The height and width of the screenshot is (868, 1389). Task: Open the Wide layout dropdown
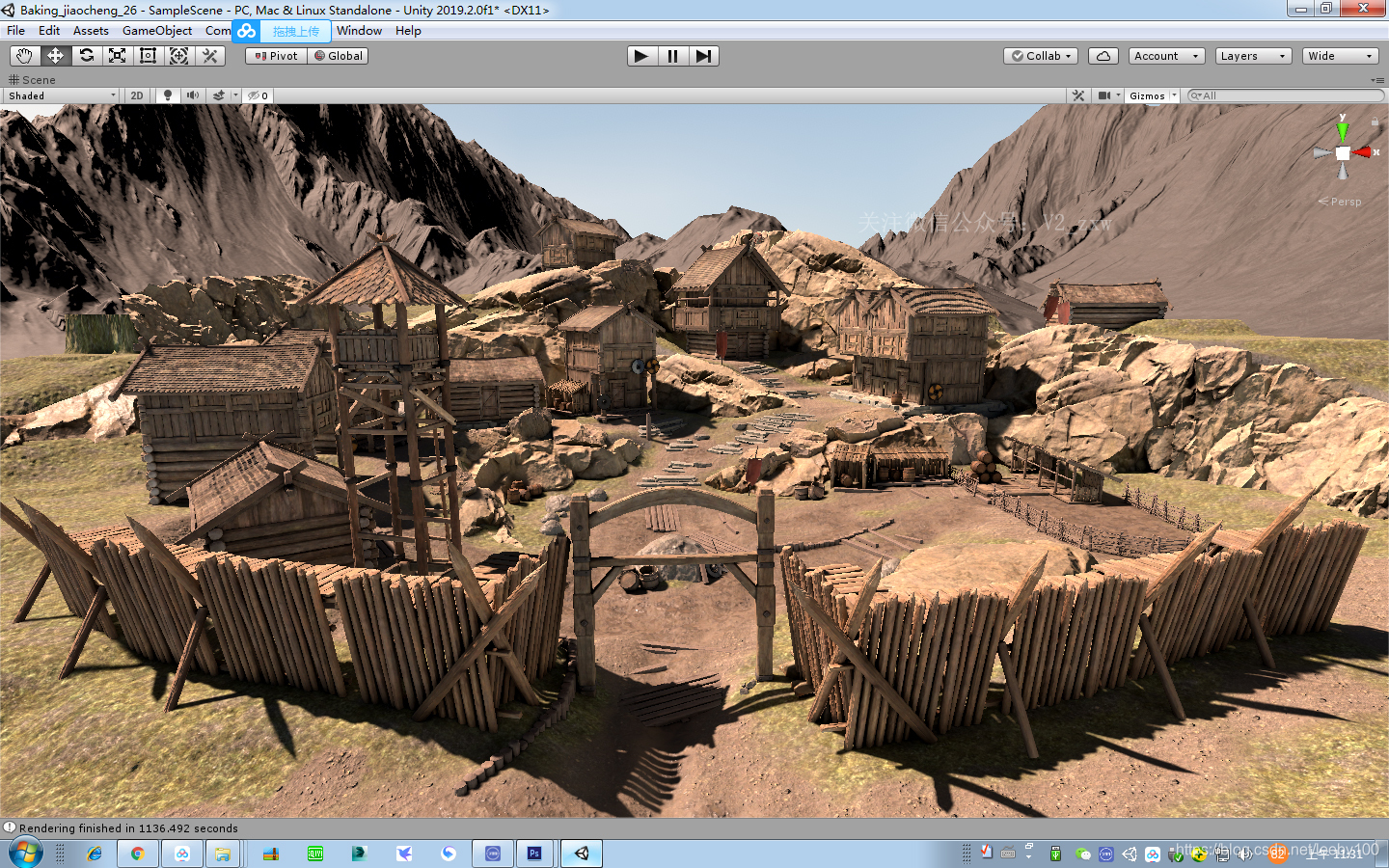[1340, 56]
